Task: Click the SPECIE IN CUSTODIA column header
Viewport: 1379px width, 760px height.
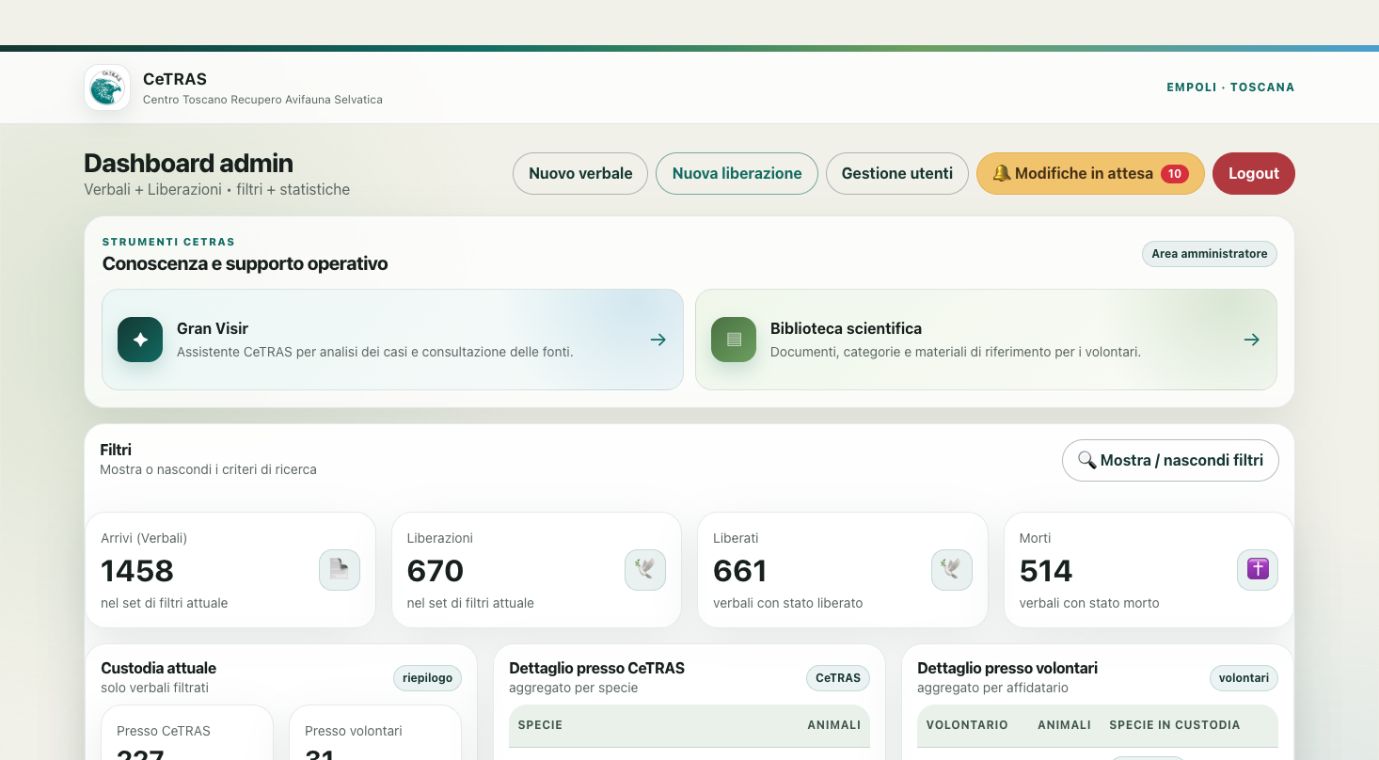Action: point(1174,725)
